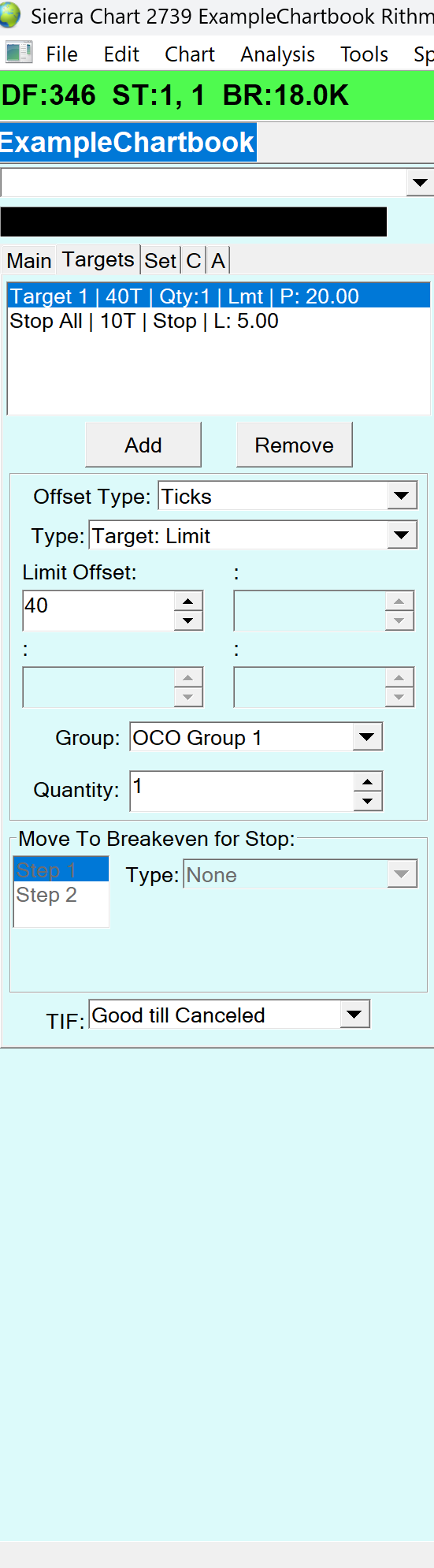Viewport: 434px width, 1568px height.
Task: Switch to the Set tab
Action: pyautogui.click(x=161, y=260)
